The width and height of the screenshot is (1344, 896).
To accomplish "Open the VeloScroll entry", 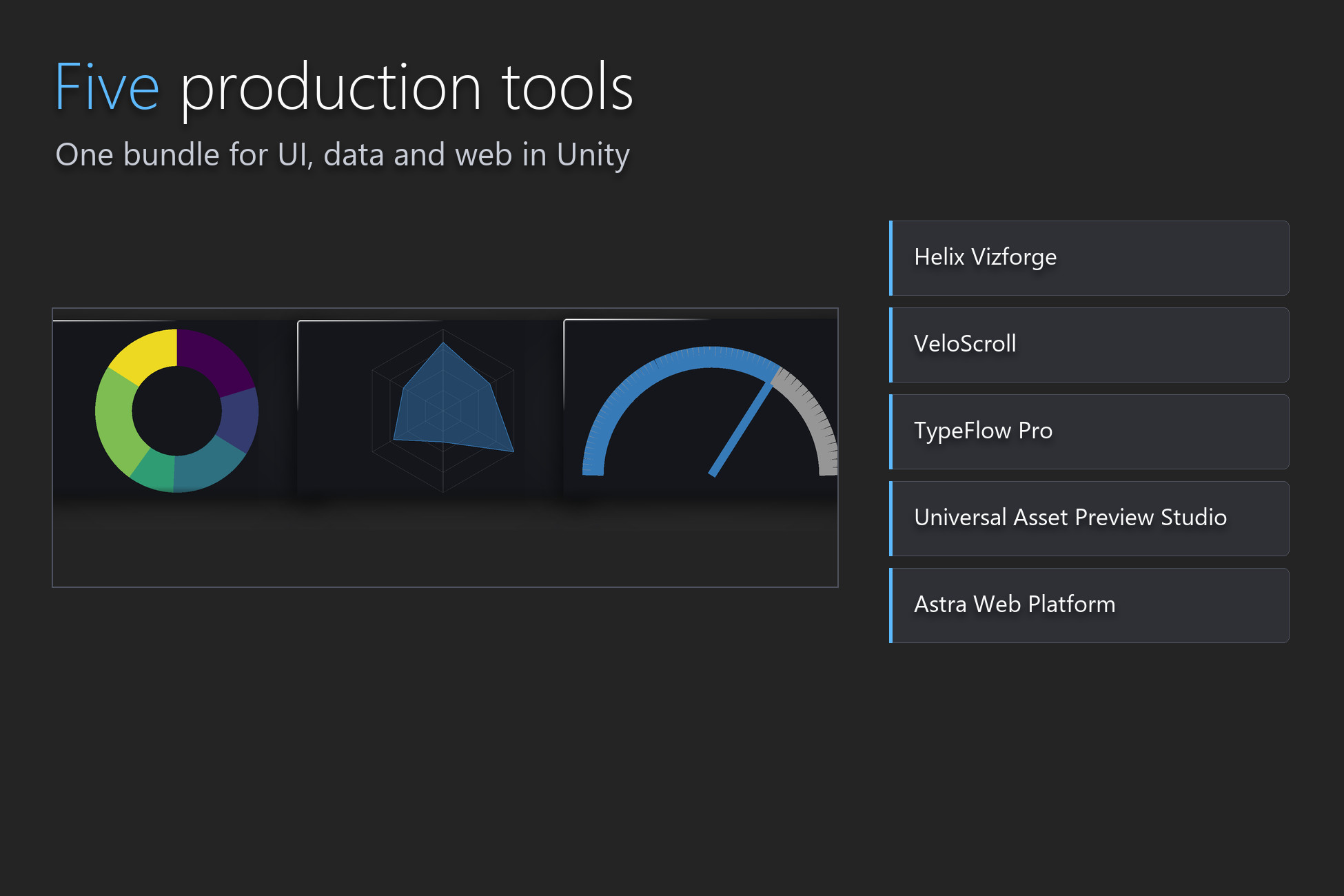I will click(1089, 345).
